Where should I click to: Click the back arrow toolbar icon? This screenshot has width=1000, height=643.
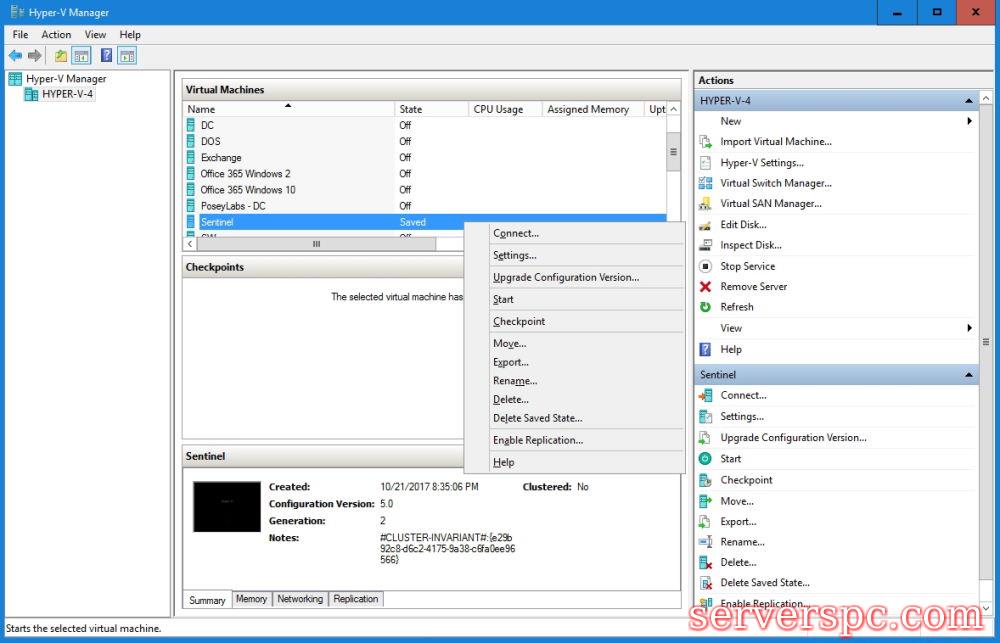[x=15, y=56]
